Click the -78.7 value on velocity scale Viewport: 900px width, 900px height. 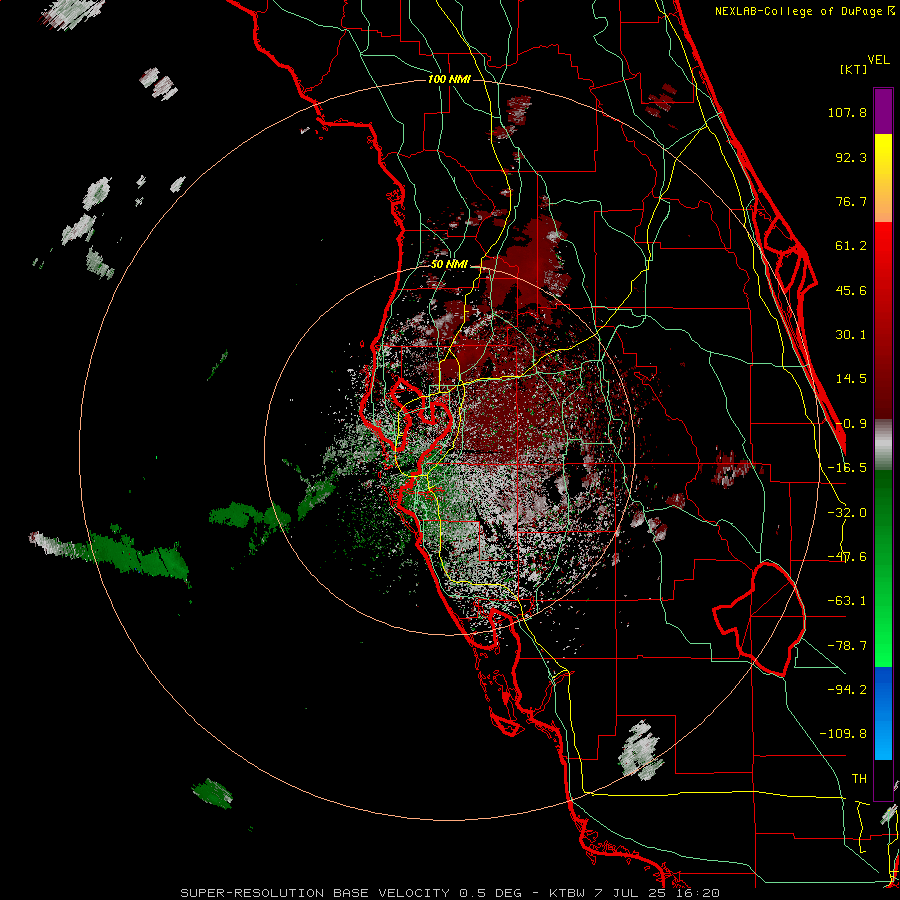tap(847, 646)
